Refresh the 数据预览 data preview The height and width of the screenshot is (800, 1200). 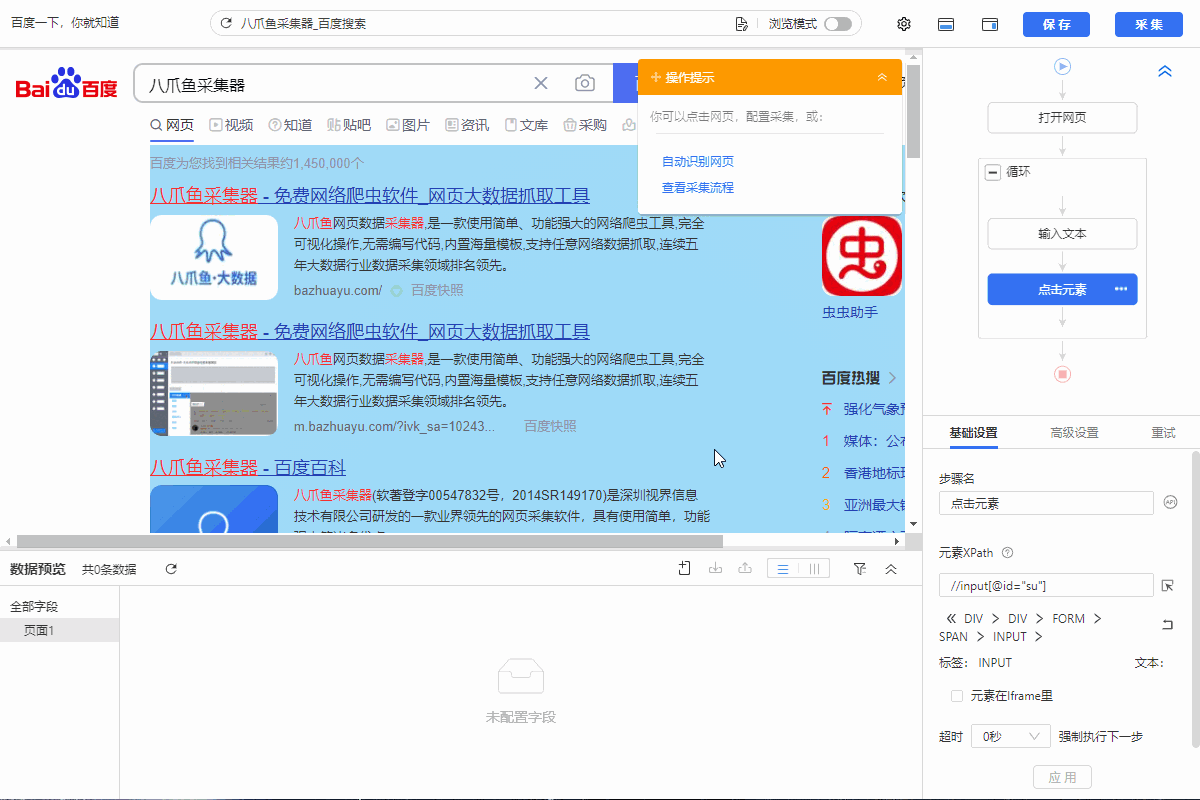[171, 569]
